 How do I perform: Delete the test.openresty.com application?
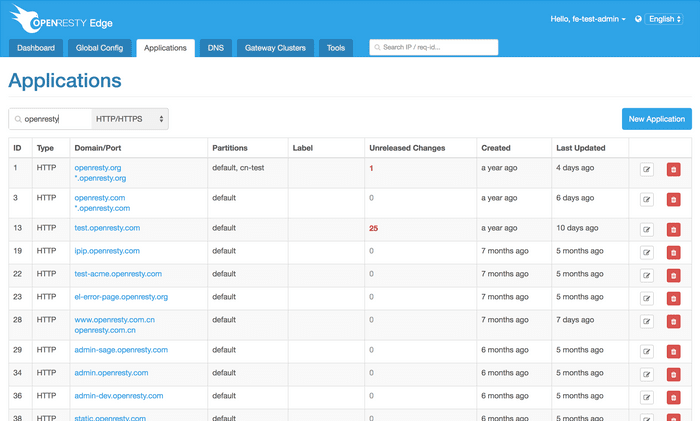click(x=673, y=230)
